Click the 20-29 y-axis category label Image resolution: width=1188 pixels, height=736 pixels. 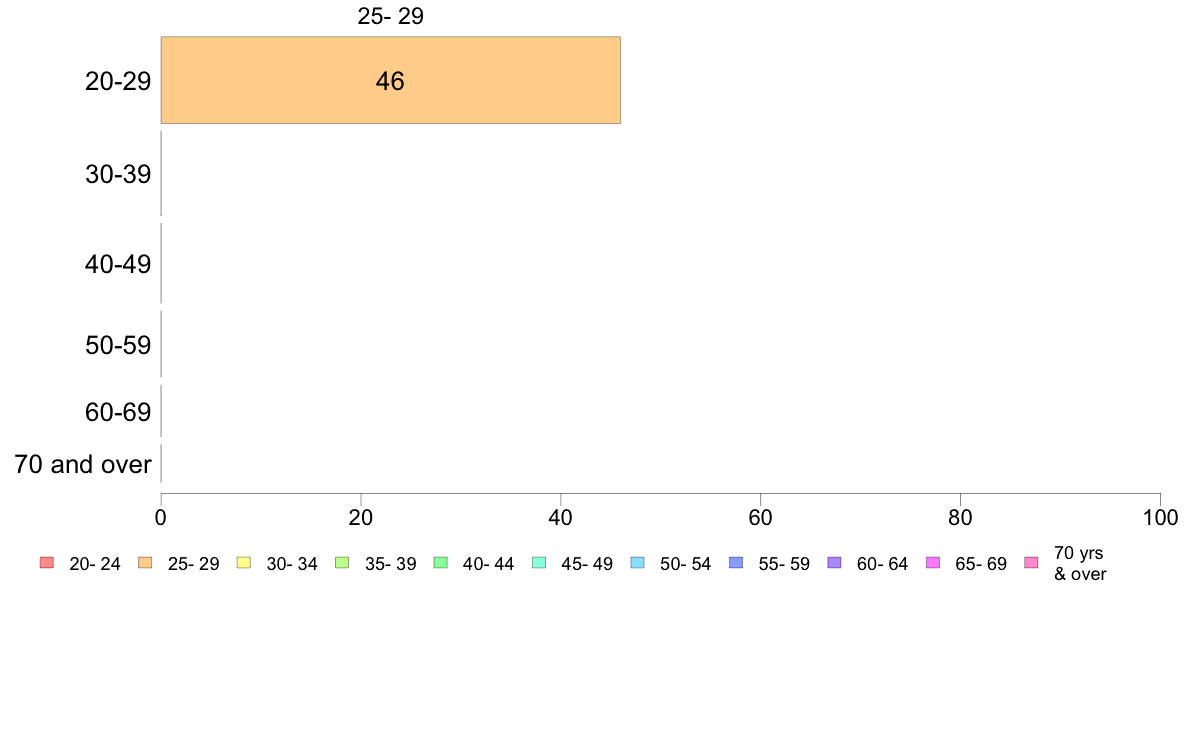(118, 81)
